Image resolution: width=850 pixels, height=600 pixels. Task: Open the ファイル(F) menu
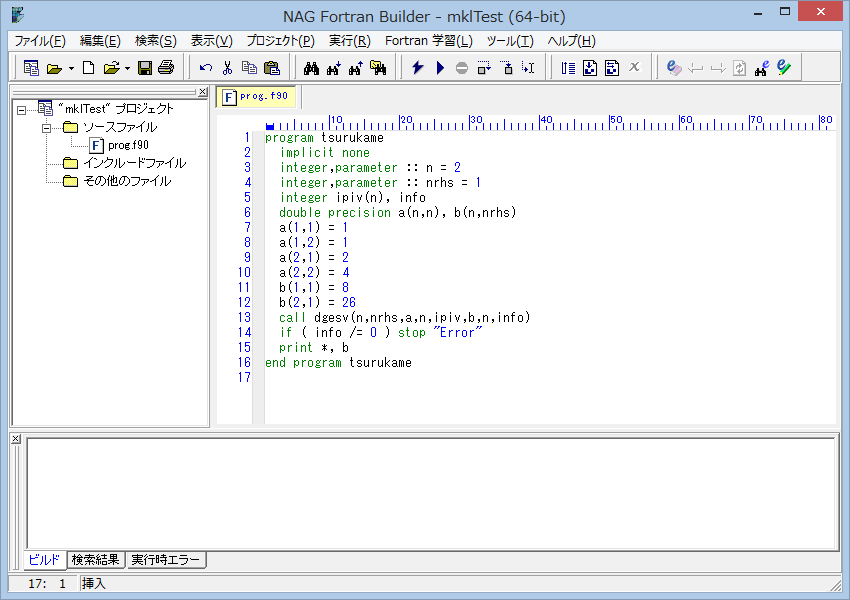pos(40,41)
